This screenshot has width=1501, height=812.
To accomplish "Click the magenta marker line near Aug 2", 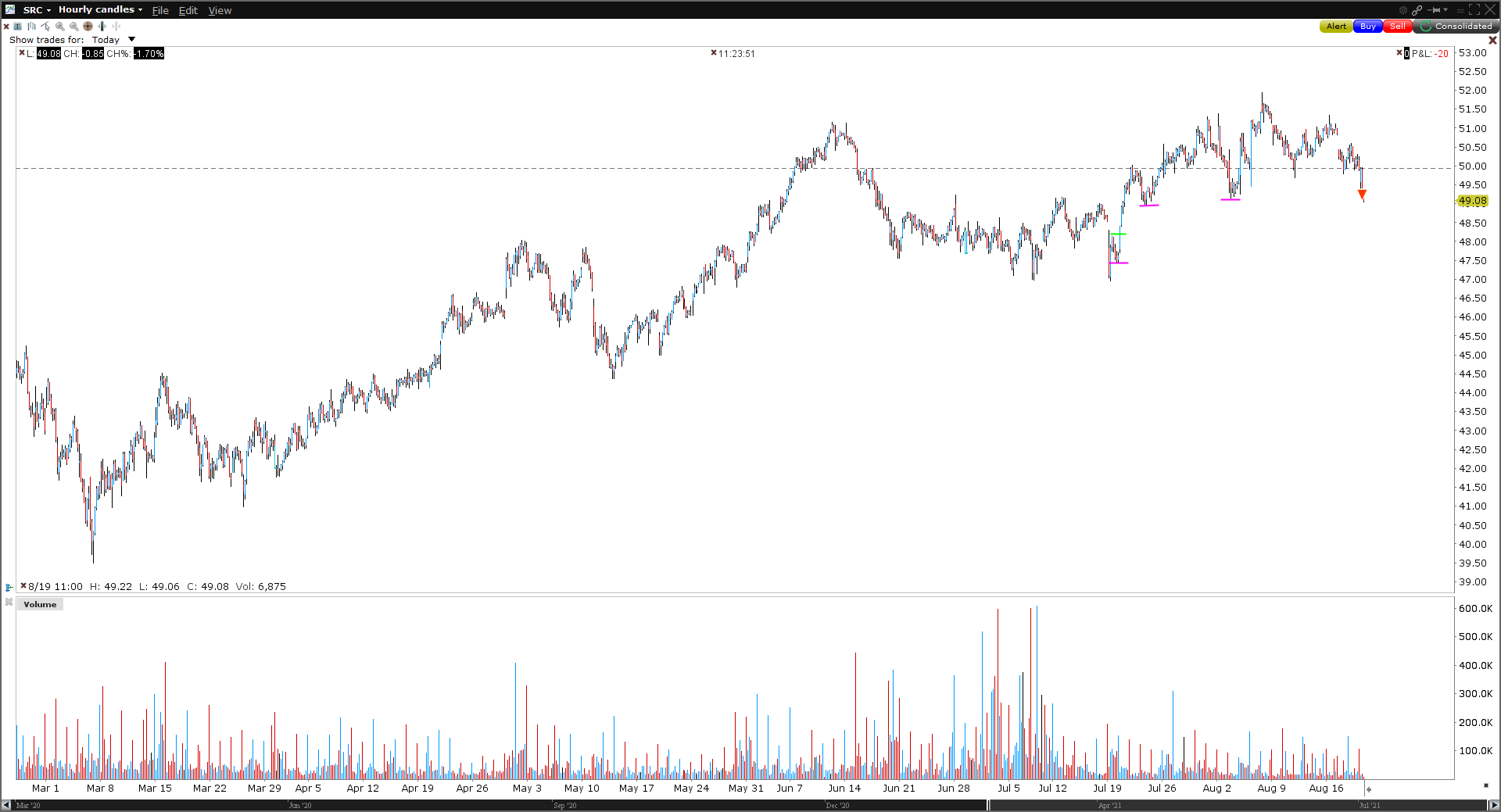I will pyautogui.click(x=1231, y=199).
